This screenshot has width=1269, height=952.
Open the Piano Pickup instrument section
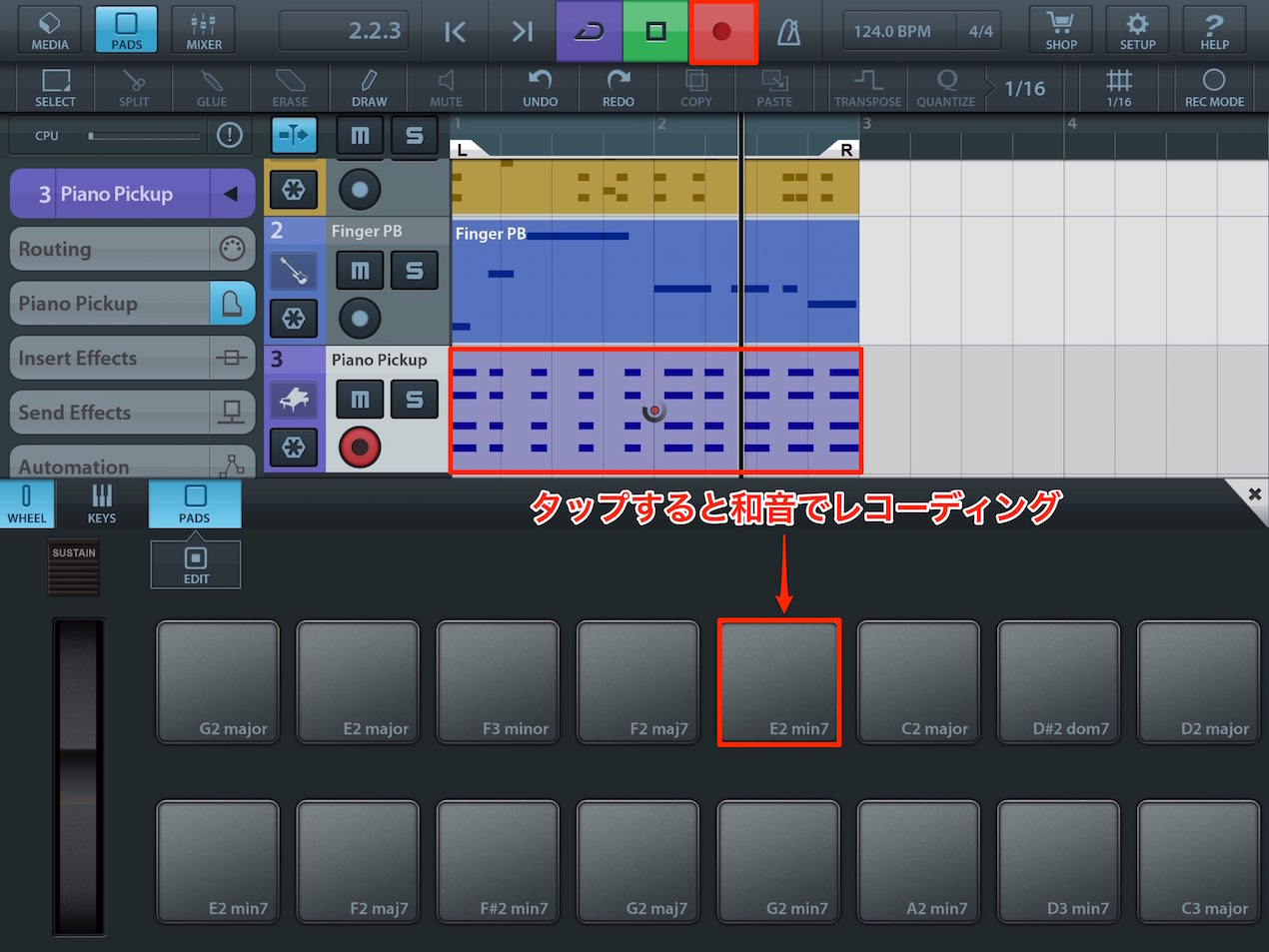132,304
